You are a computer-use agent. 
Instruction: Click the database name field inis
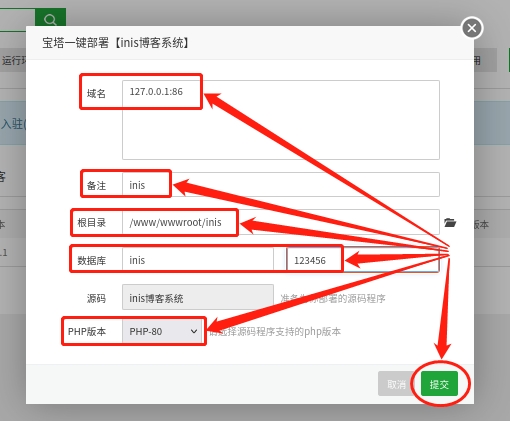pyautogui.click(x=198, y=260)
